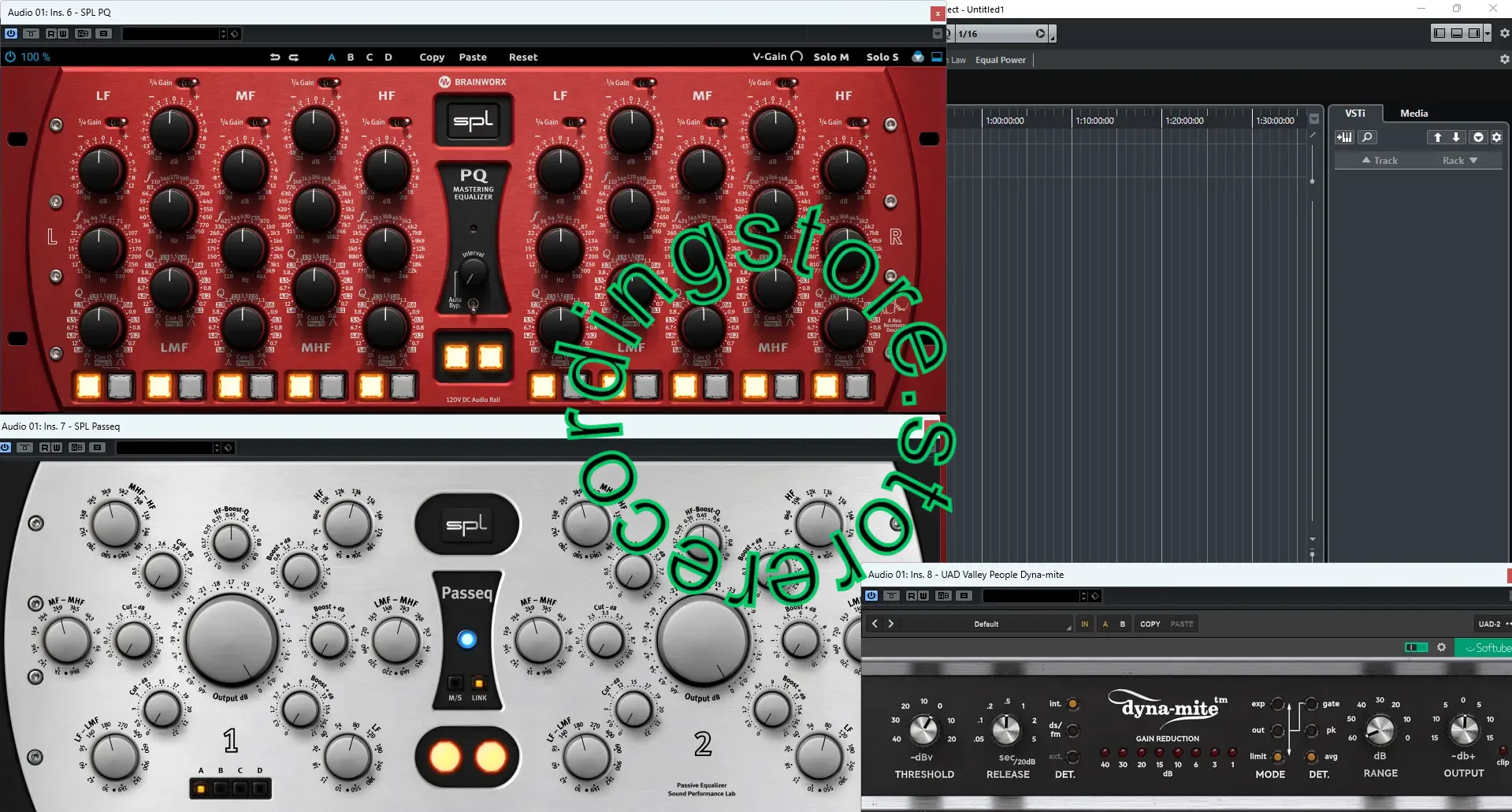The height and width of the screenshot is (812, 1512).
Task: Click Add Track Instrument icon in VSTi
Action: pos(1344,137)
